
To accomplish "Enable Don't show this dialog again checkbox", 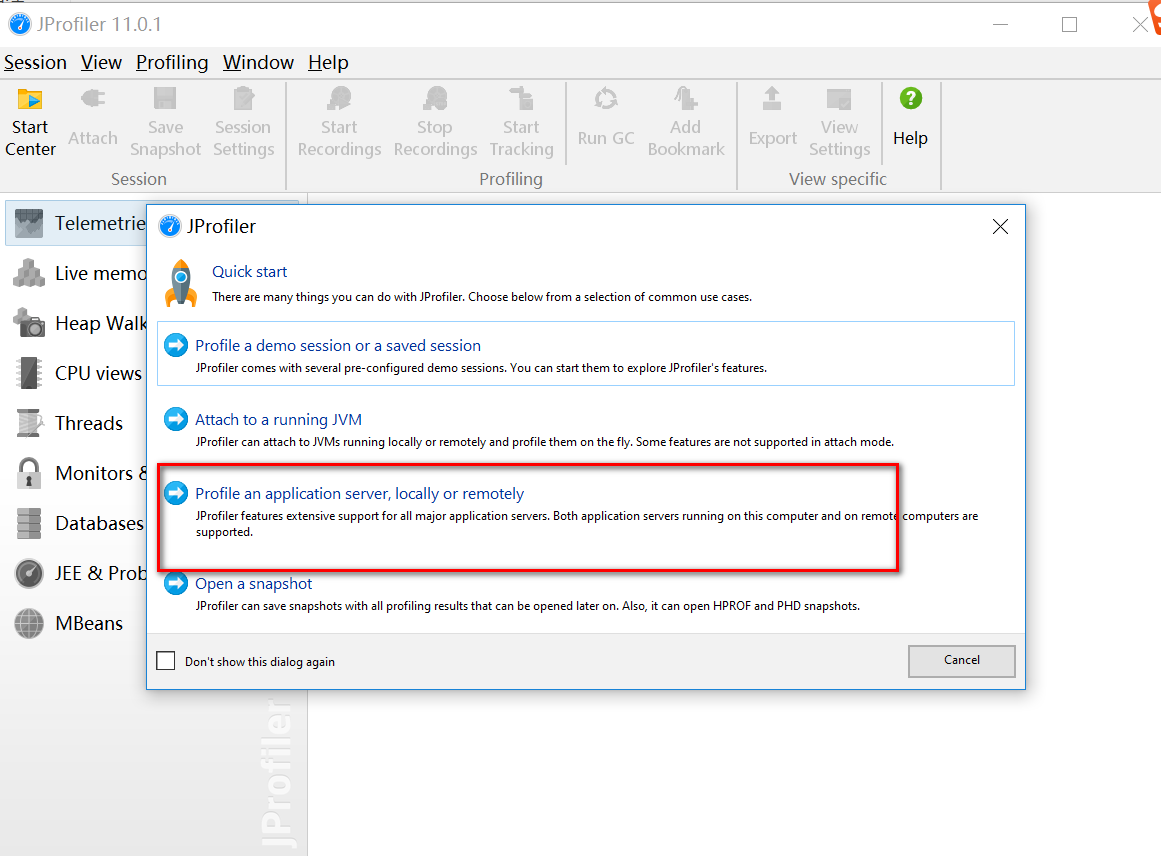I will (x=166, y=661).
